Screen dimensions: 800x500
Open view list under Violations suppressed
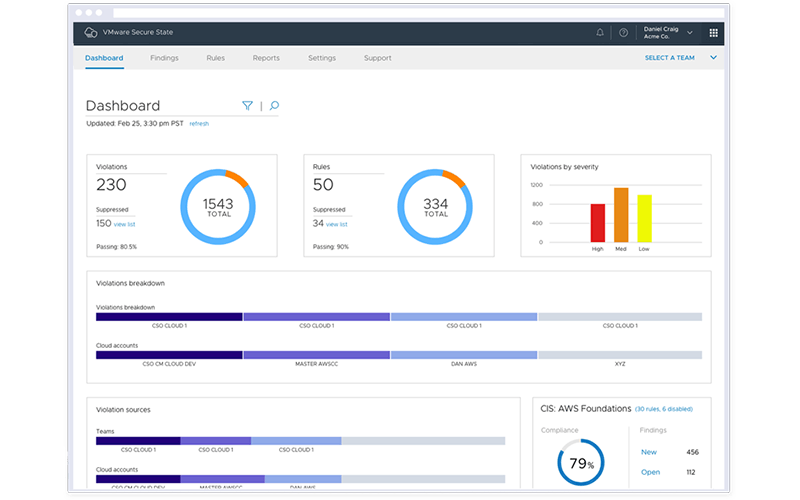click(x=125, y=224)
